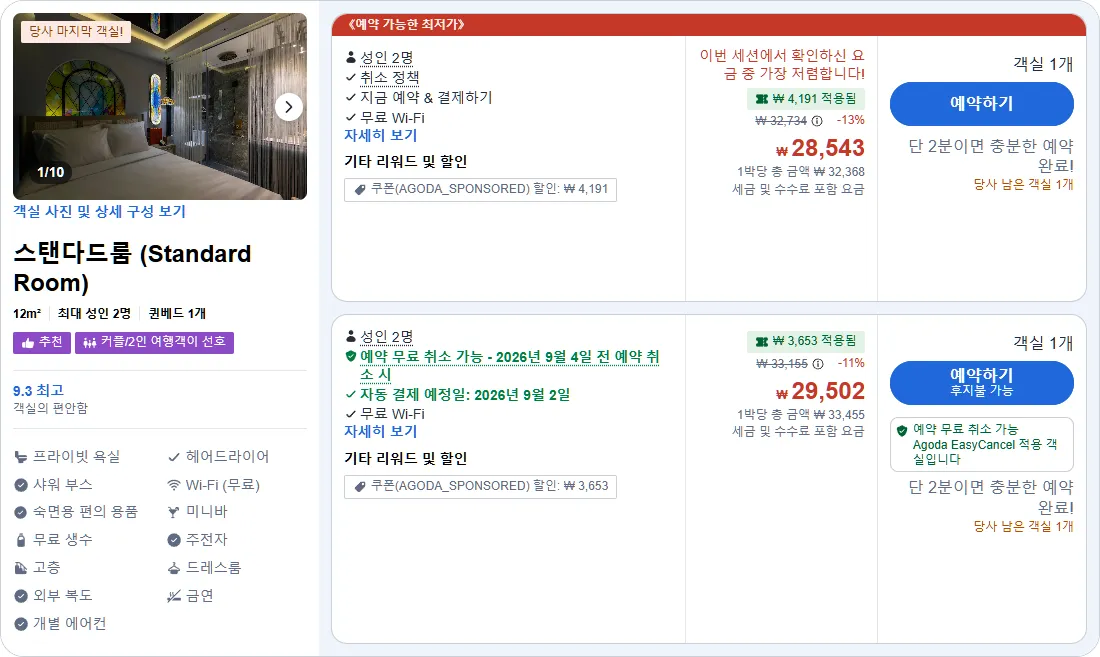
Task: Click '성인 2명' in the second offer
Action: [387, 337]
